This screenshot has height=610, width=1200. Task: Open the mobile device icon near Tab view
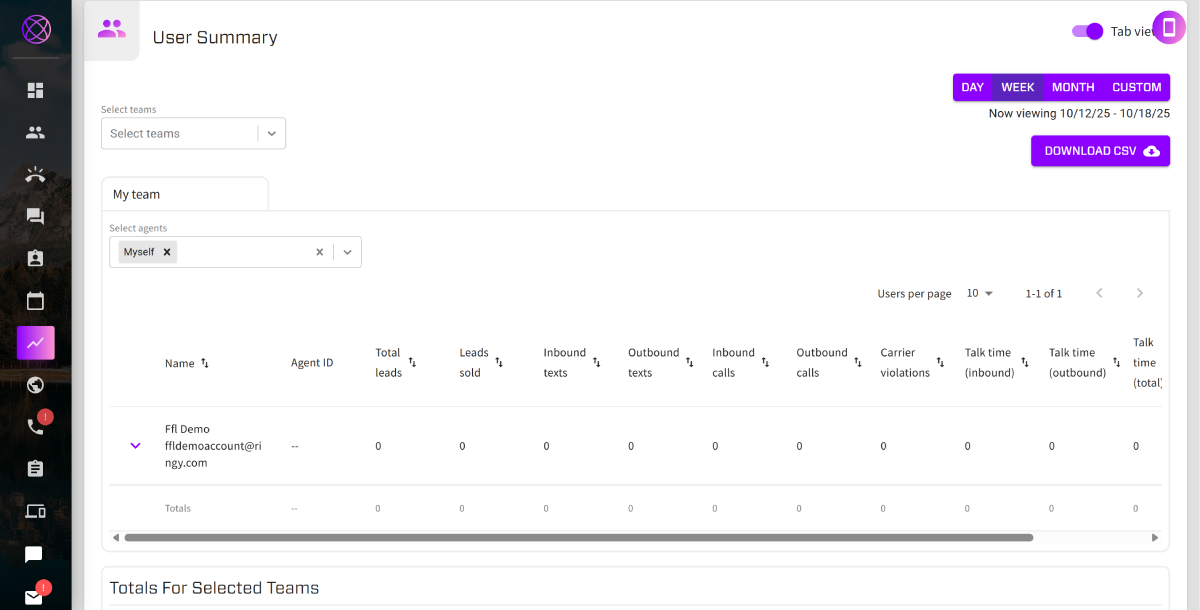click(x=1168, y=25)
